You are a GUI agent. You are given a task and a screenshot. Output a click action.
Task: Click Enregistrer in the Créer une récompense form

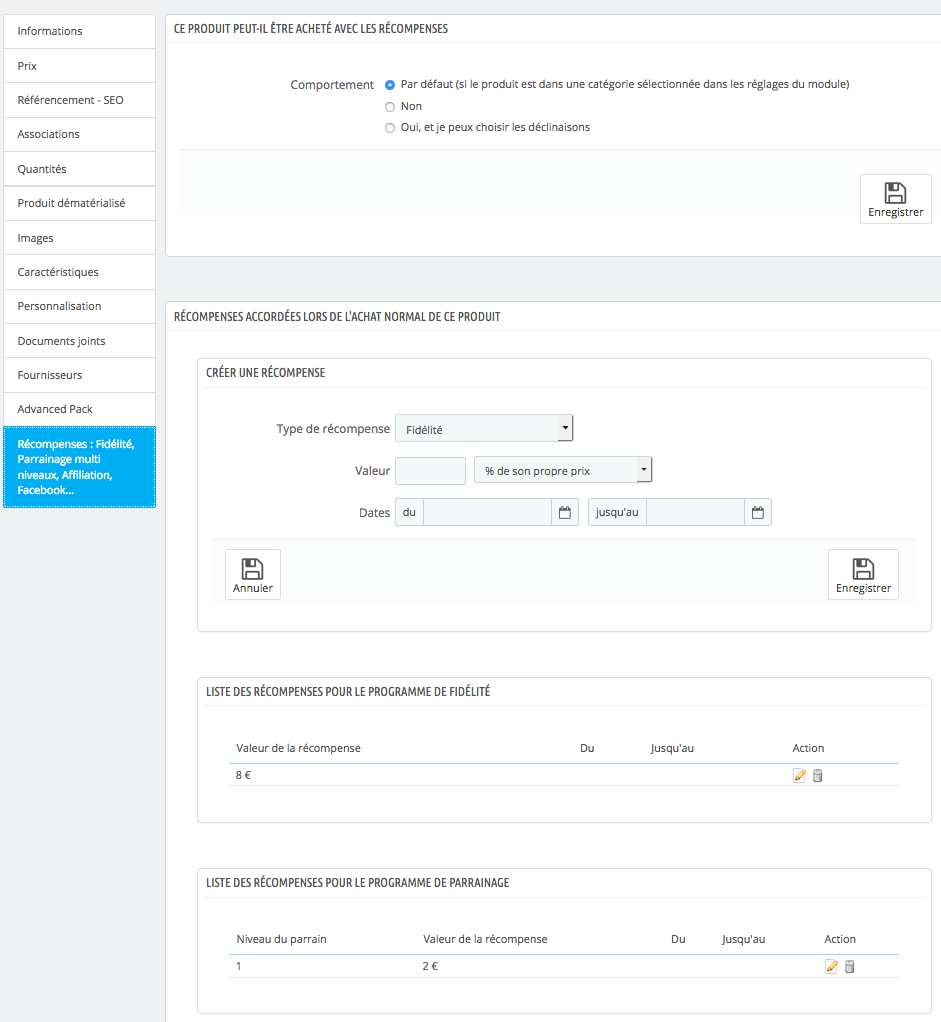click(x=863, y=574)
